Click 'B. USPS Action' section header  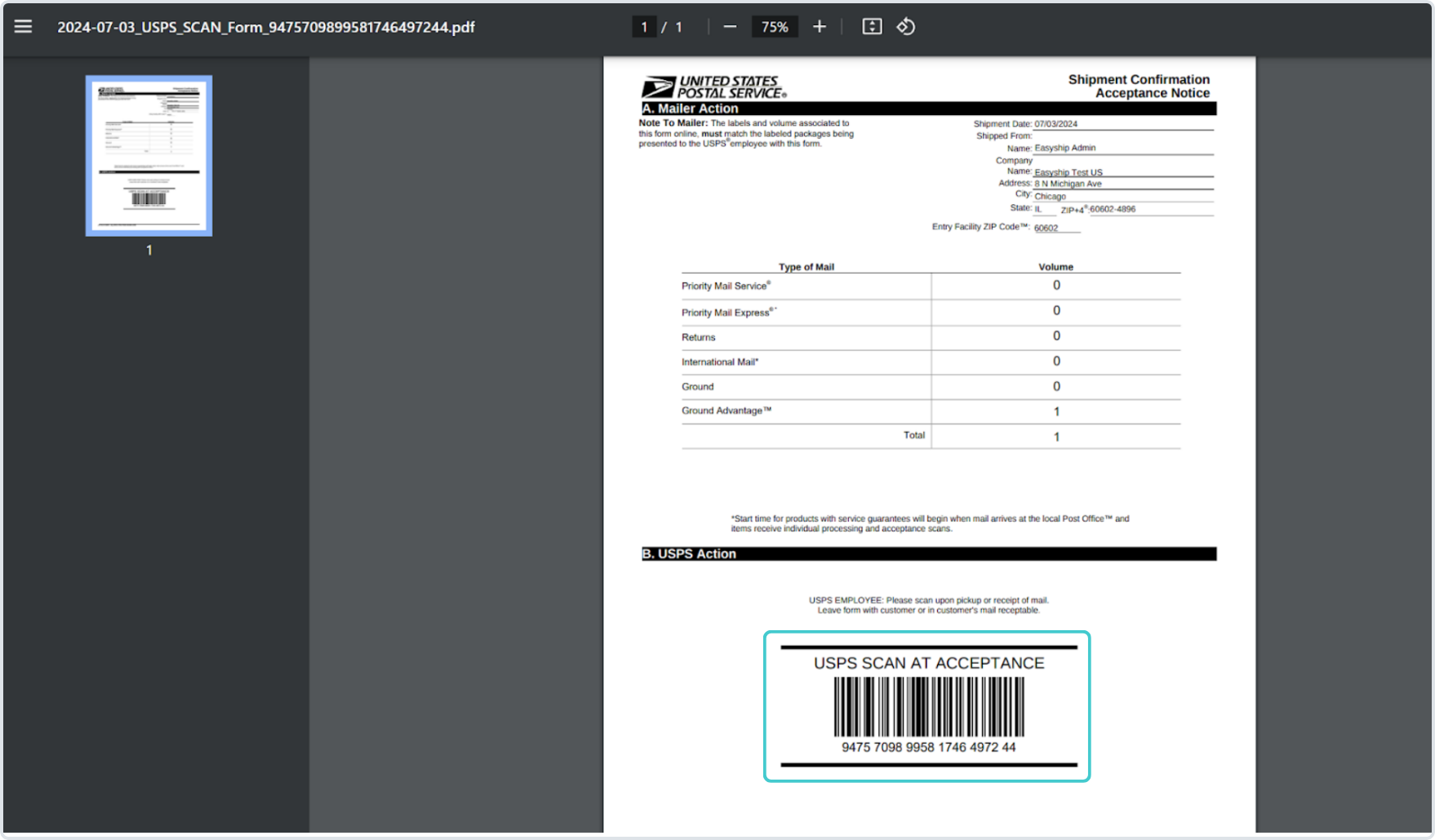[690, 553]
